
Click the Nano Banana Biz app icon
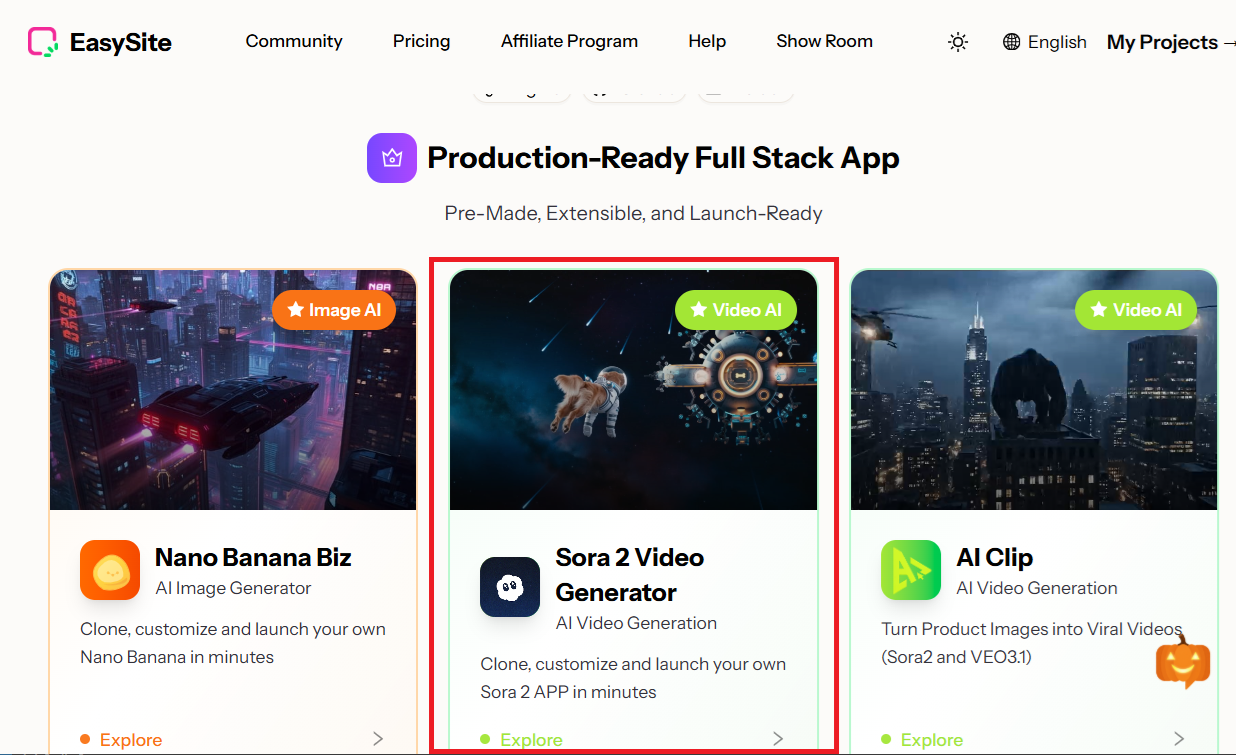tap(110, 570)
